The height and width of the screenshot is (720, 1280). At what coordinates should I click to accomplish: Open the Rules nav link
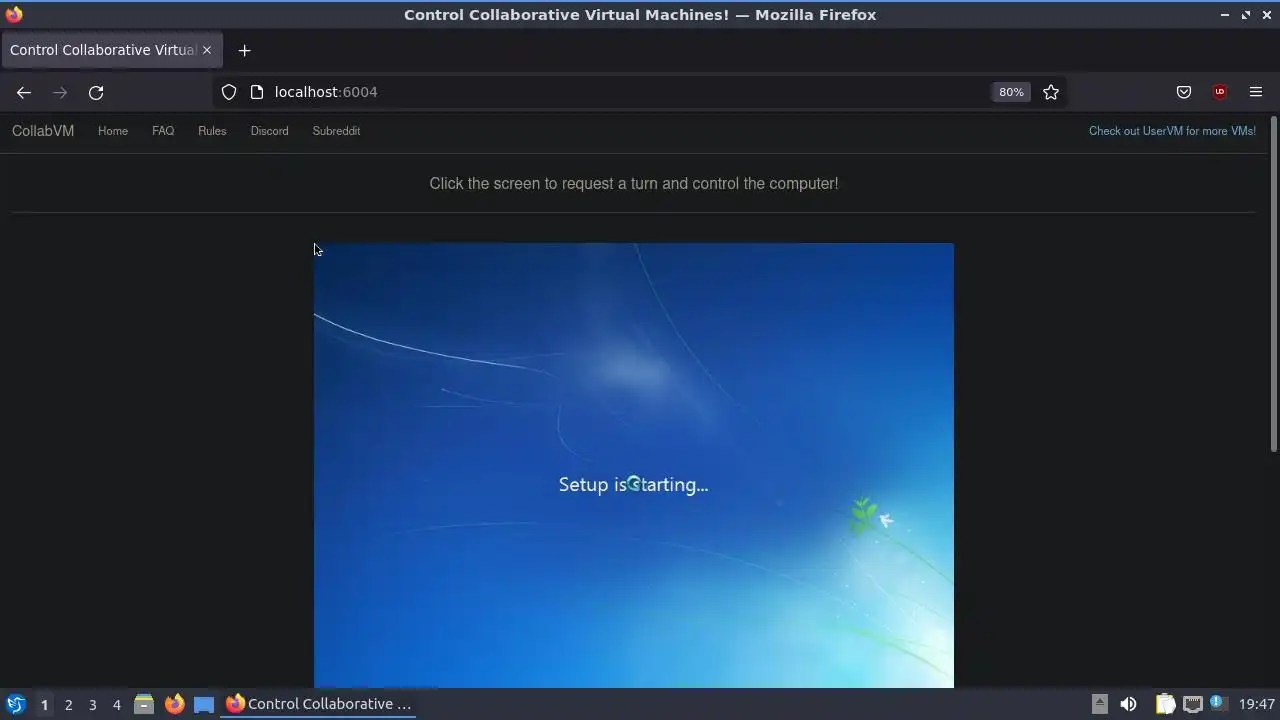point(212,131)
